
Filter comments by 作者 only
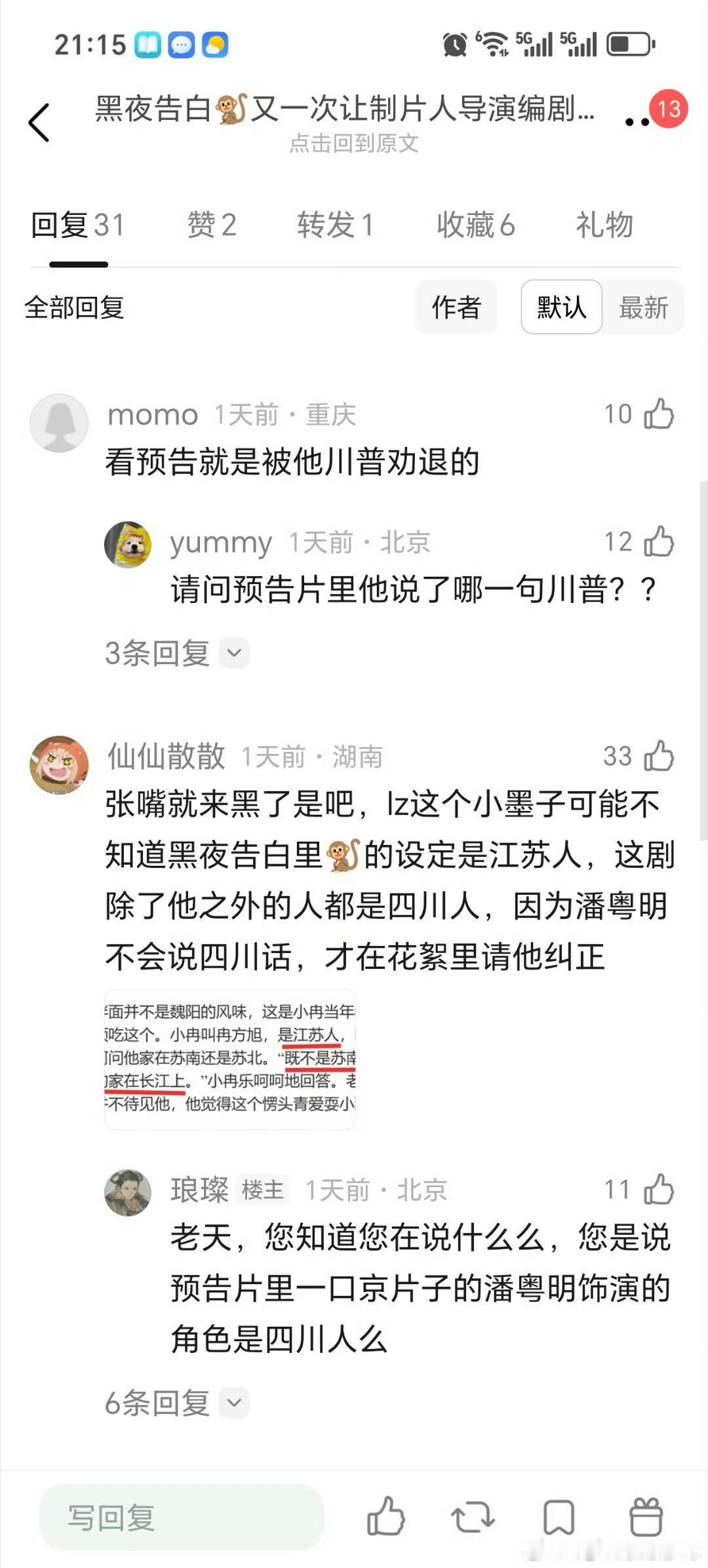pyautogui.click(x=456, y=307)
